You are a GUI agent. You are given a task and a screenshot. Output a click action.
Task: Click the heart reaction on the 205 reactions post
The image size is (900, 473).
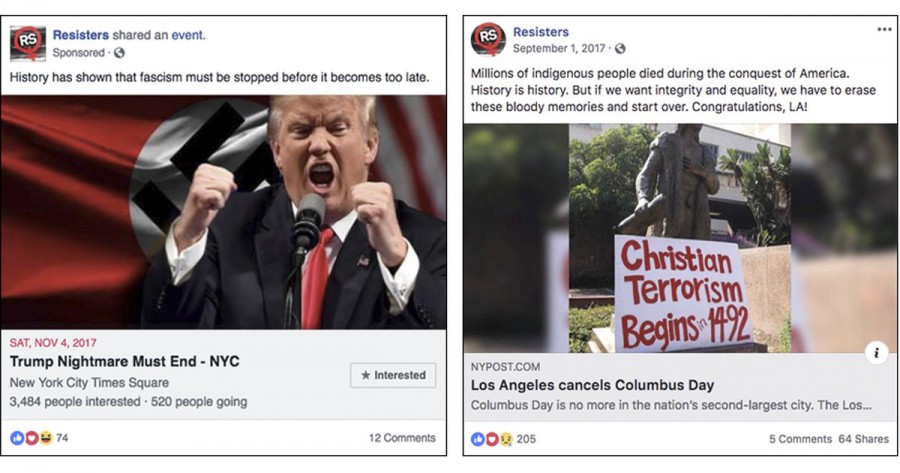(x=492, y=439)
